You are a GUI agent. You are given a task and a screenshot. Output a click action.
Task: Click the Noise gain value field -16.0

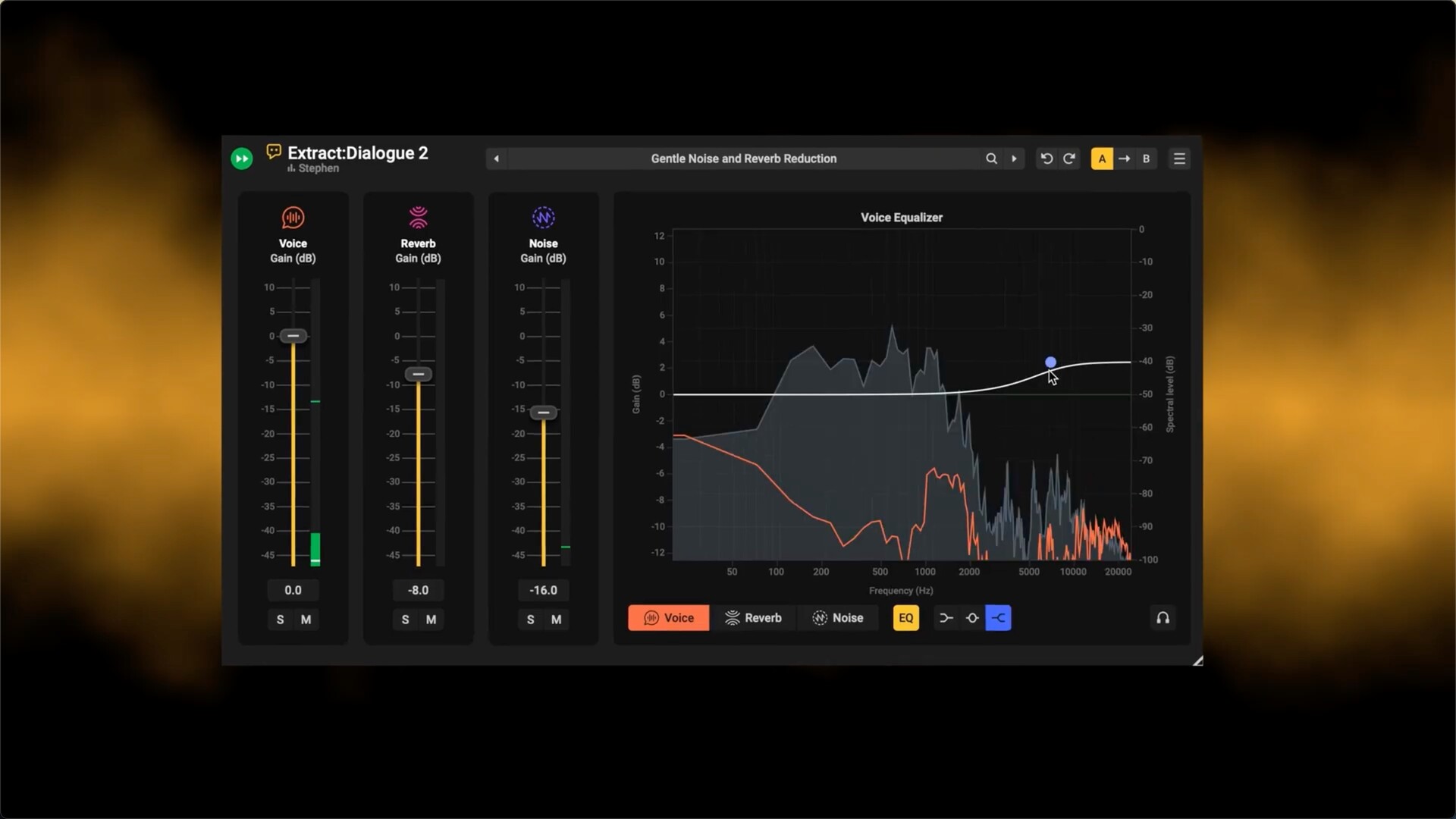[x=543, y=590]
